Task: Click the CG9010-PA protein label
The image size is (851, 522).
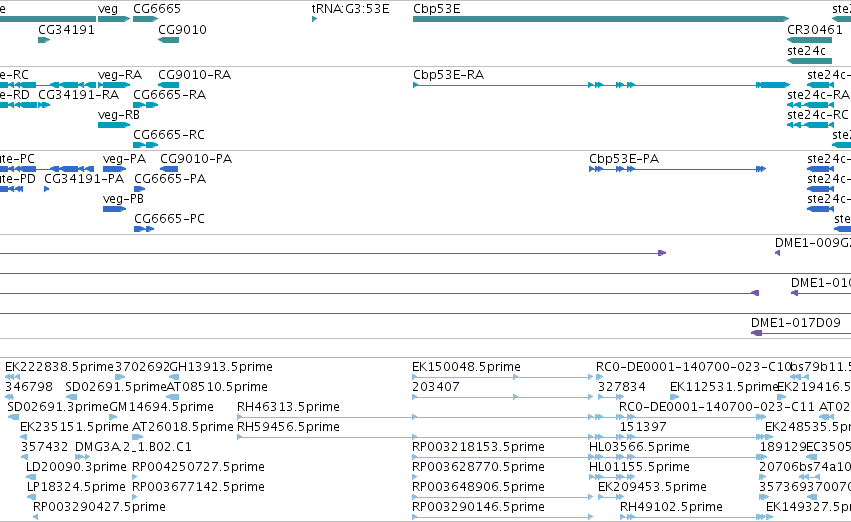Action: (x=196, y=159)
